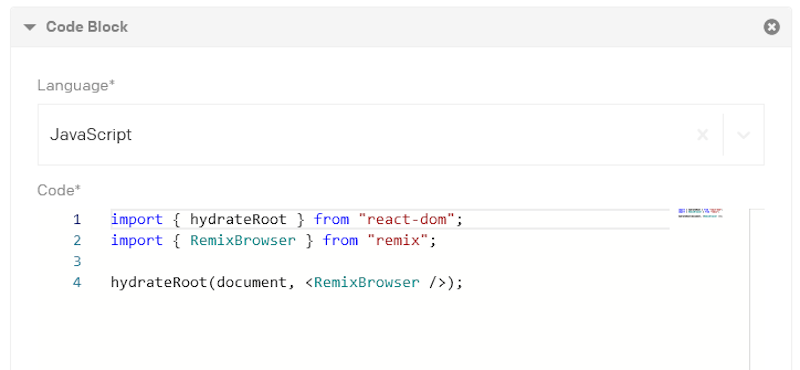Click line number 3 in gutter
The image size is (800, 370).
click(x=77, y=261)
